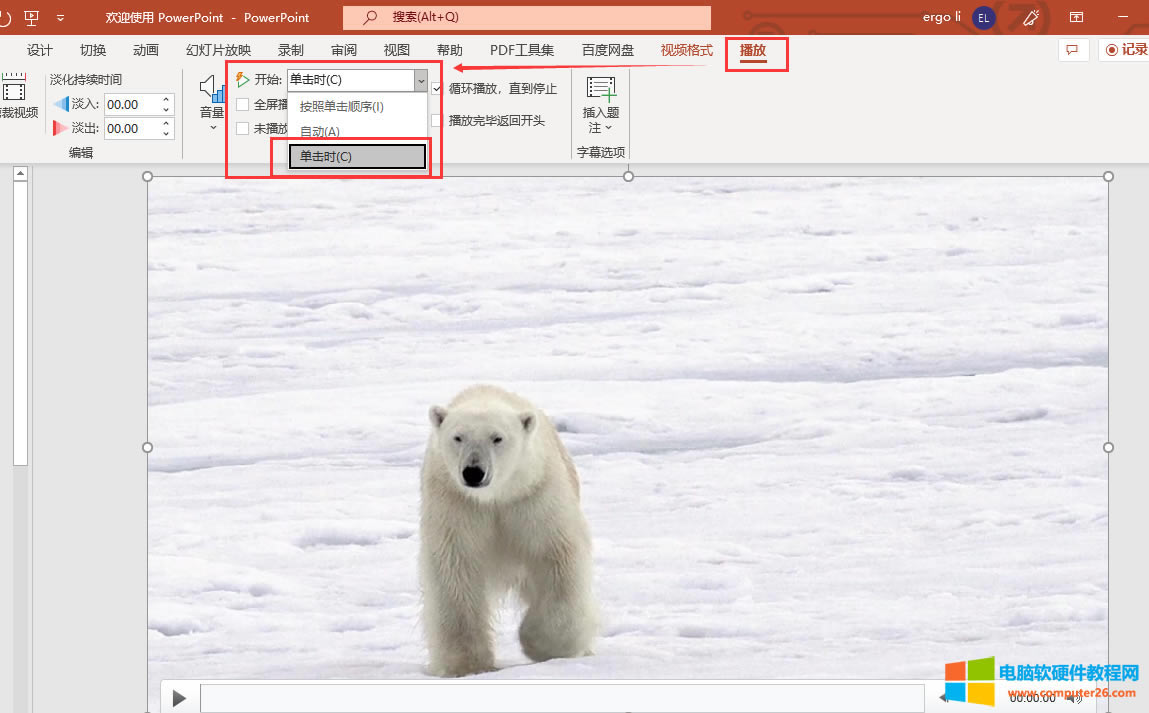Choose 自动(A) from the start dropdown list

pos(320,131)
